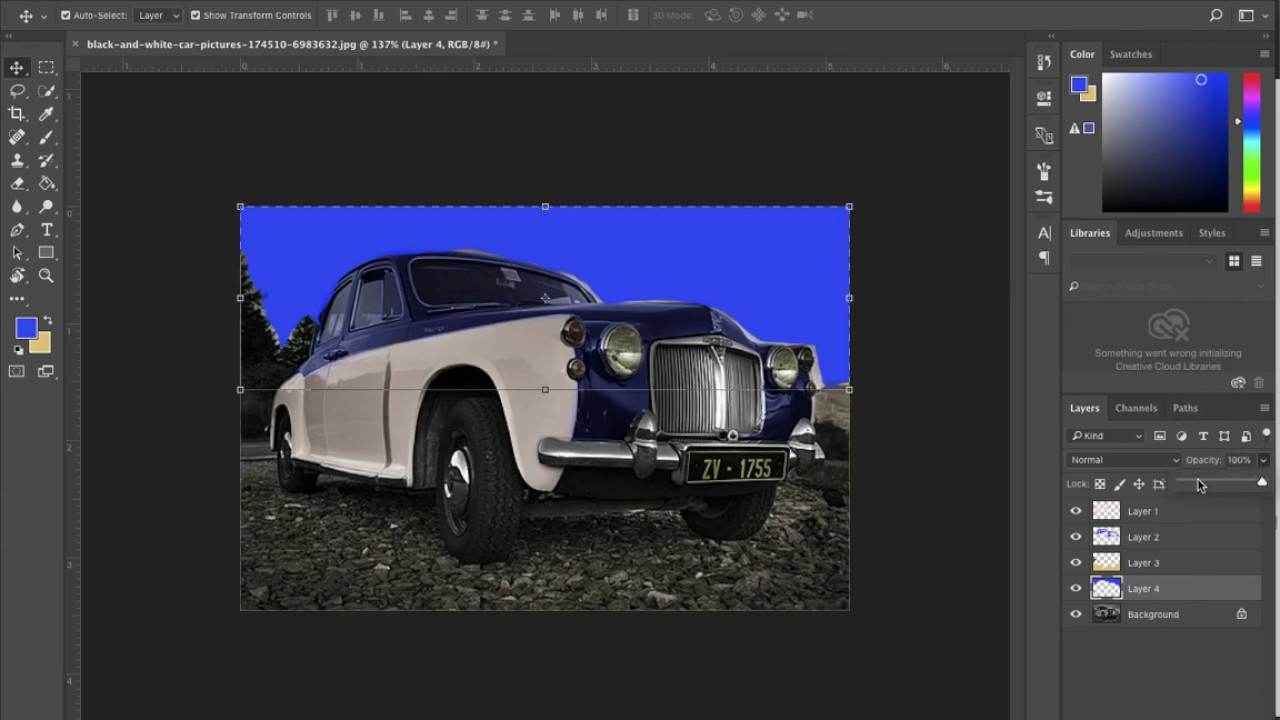Select the Paint Bucket tool
Viewport: 1280px width, 720px height.
[46, 183]
